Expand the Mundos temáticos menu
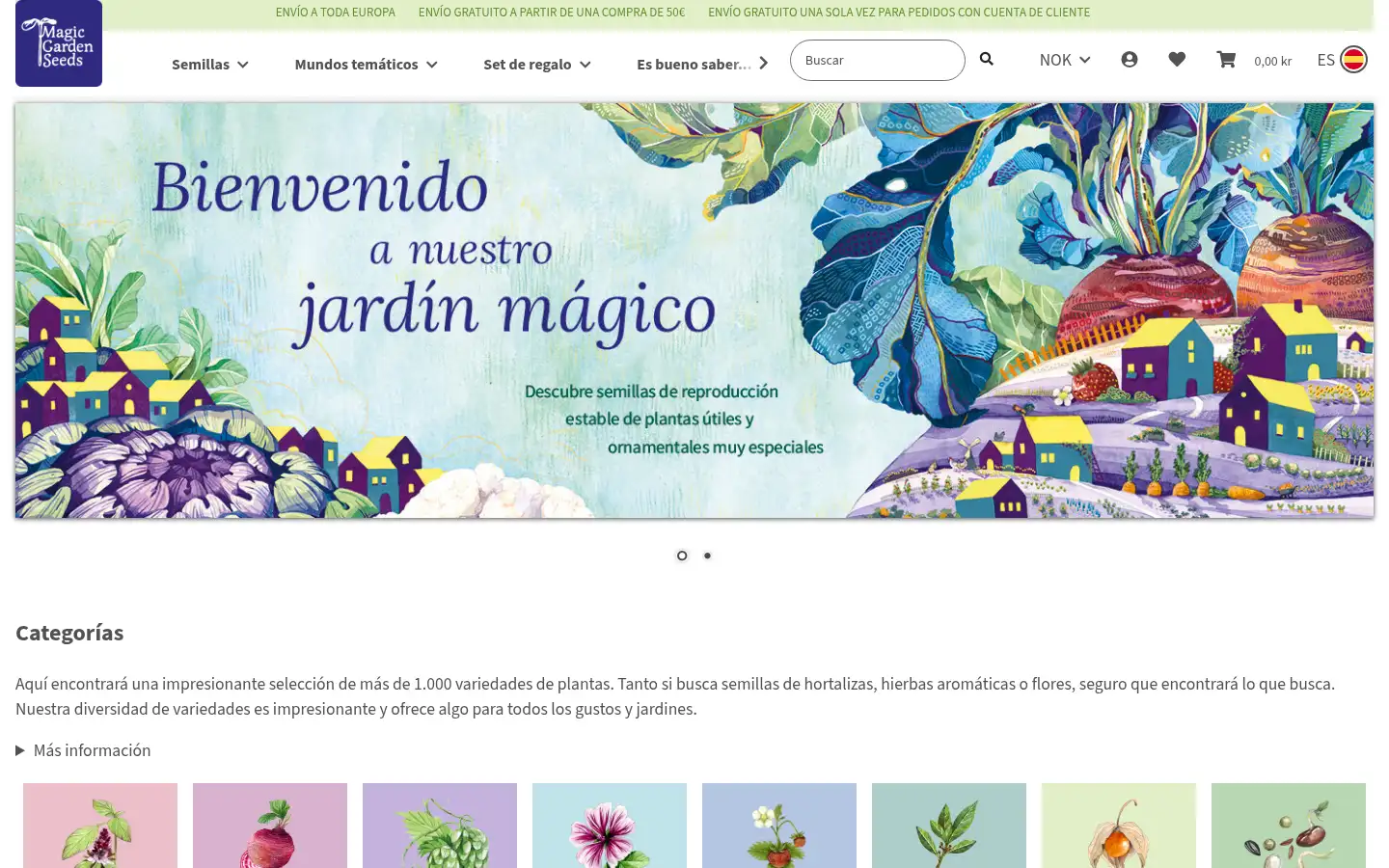The height and width of the screenshot is (868, 1389). point(366,65)
